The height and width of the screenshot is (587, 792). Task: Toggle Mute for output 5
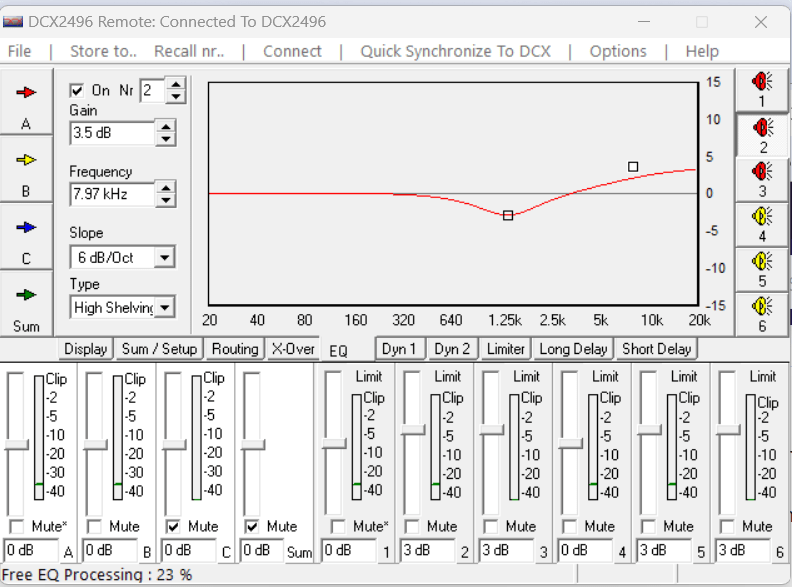[649, 527]
